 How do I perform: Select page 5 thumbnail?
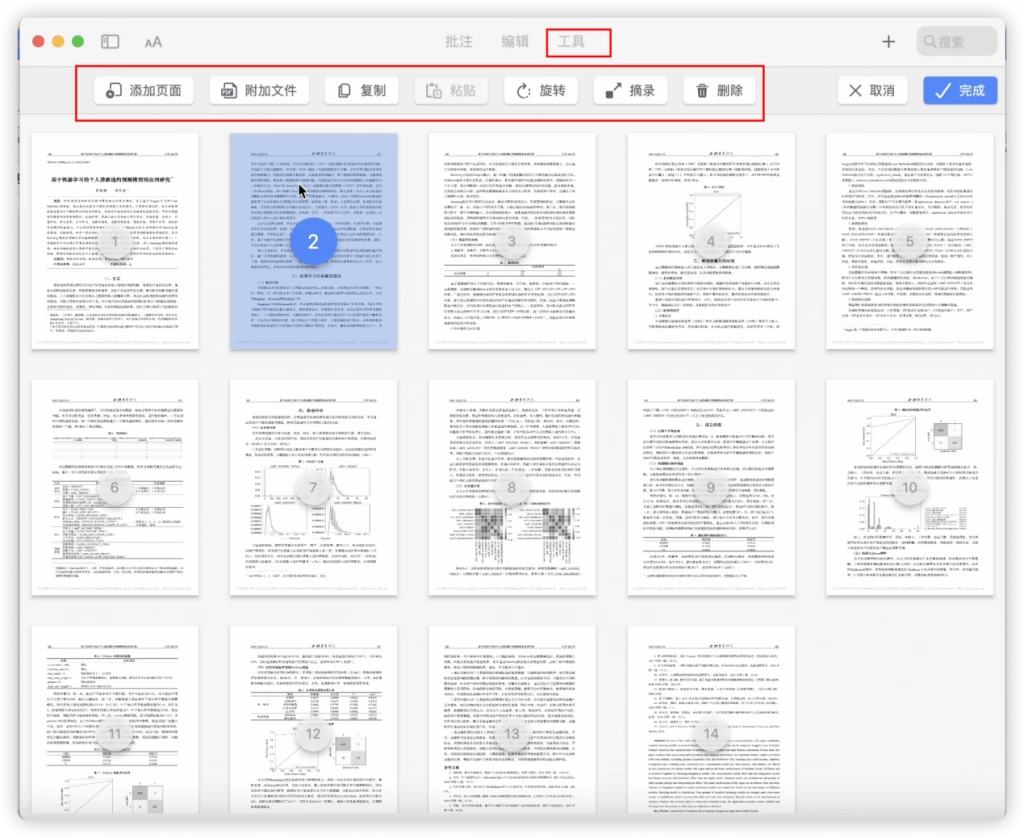coord(910,242)
